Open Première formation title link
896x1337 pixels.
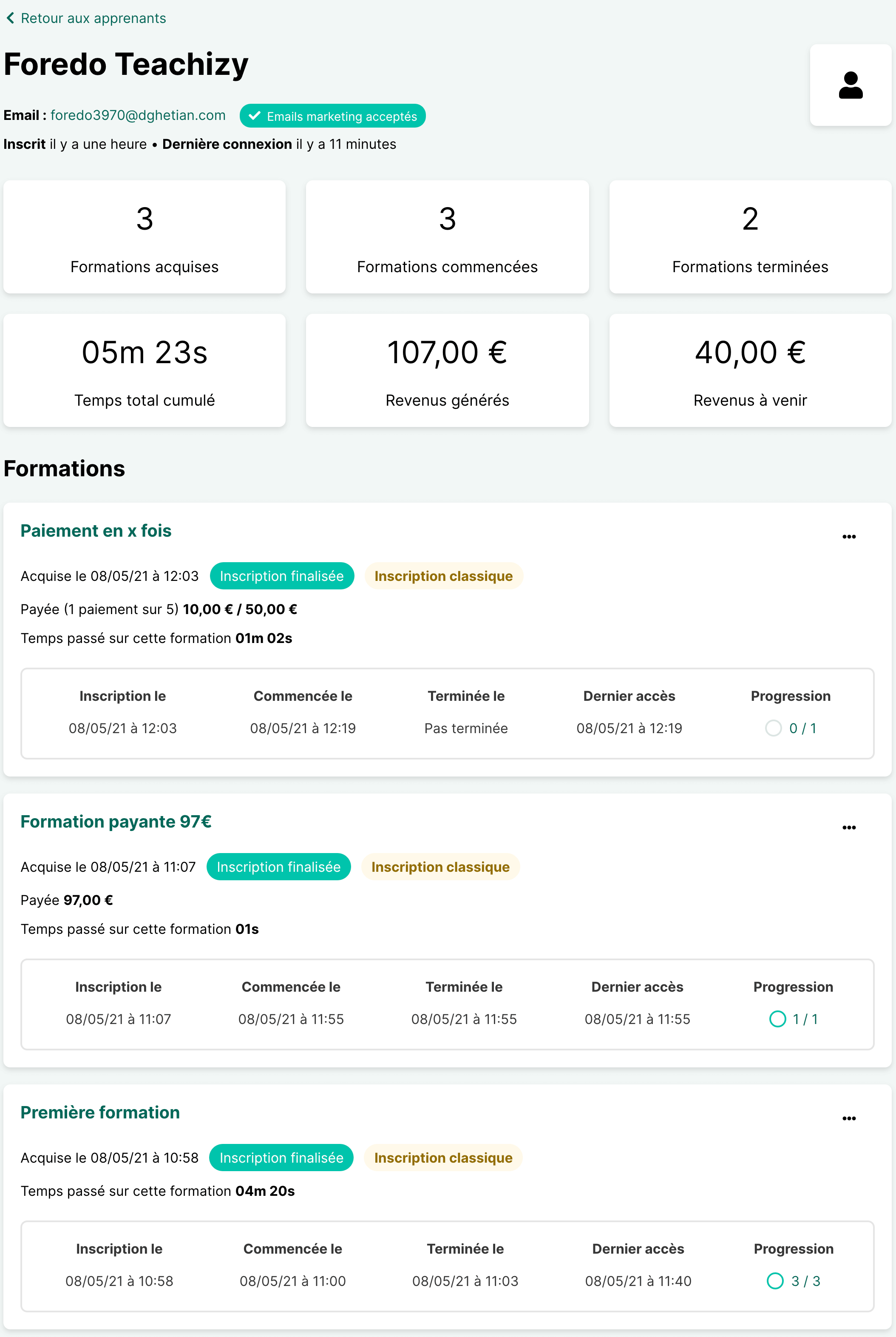[100, 1112]
